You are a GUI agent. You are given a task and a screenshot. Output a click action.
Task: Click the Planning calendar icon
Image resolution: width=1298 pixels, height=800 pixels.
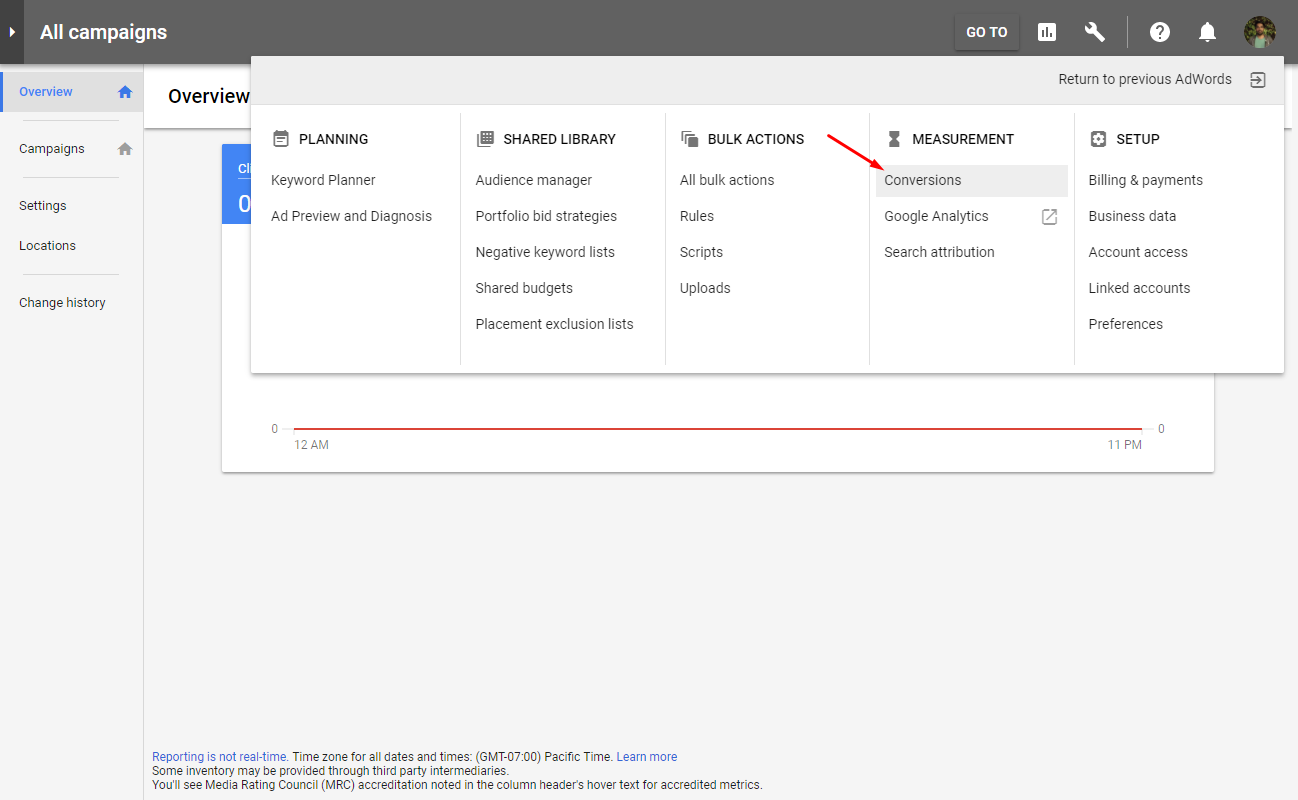click(281, 139)
